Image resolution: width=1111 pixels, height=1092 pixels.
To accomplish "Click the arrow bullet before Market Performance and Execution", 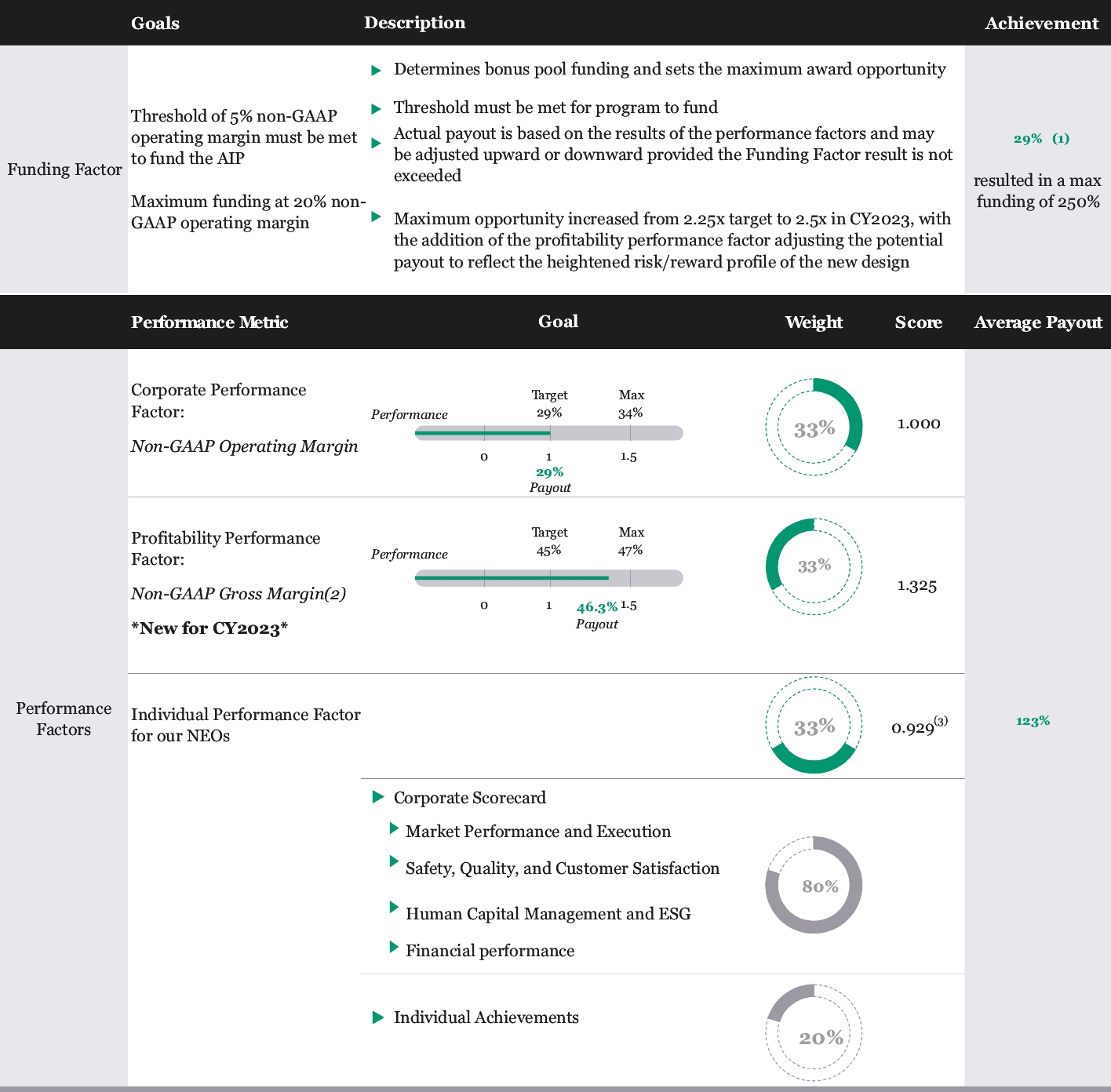I will click(394, 828).
